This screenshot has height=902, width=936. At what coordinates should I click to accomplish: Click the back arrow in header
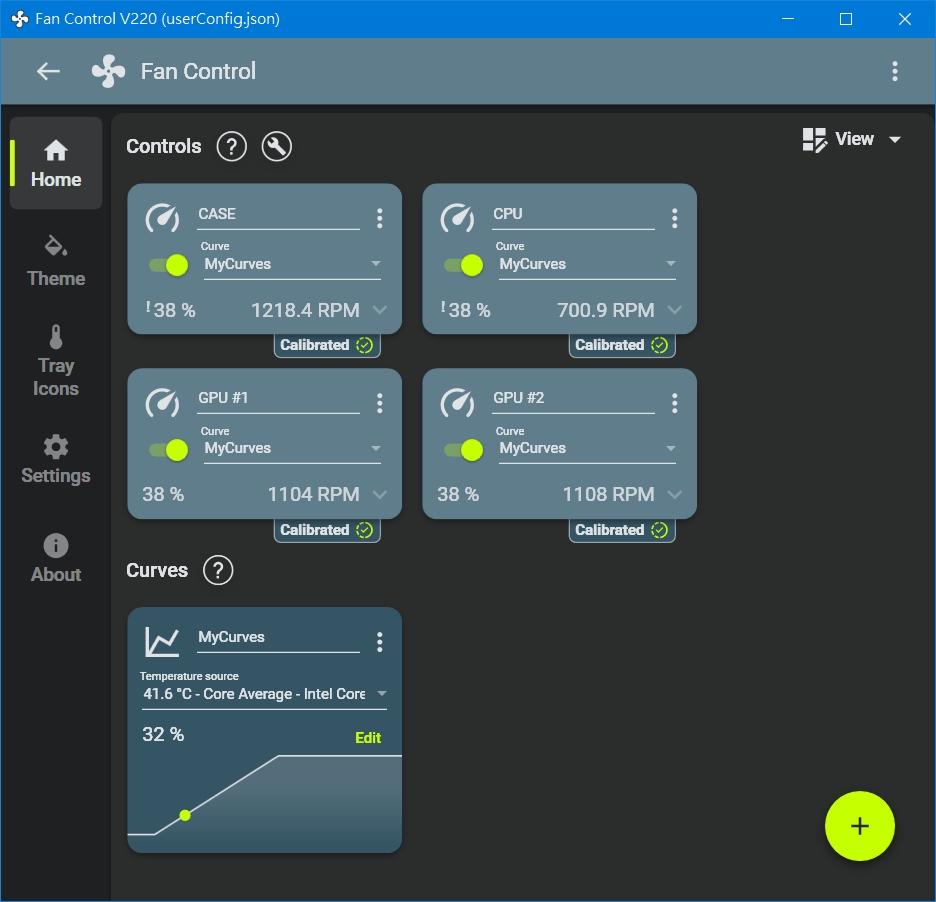[48, 71]
